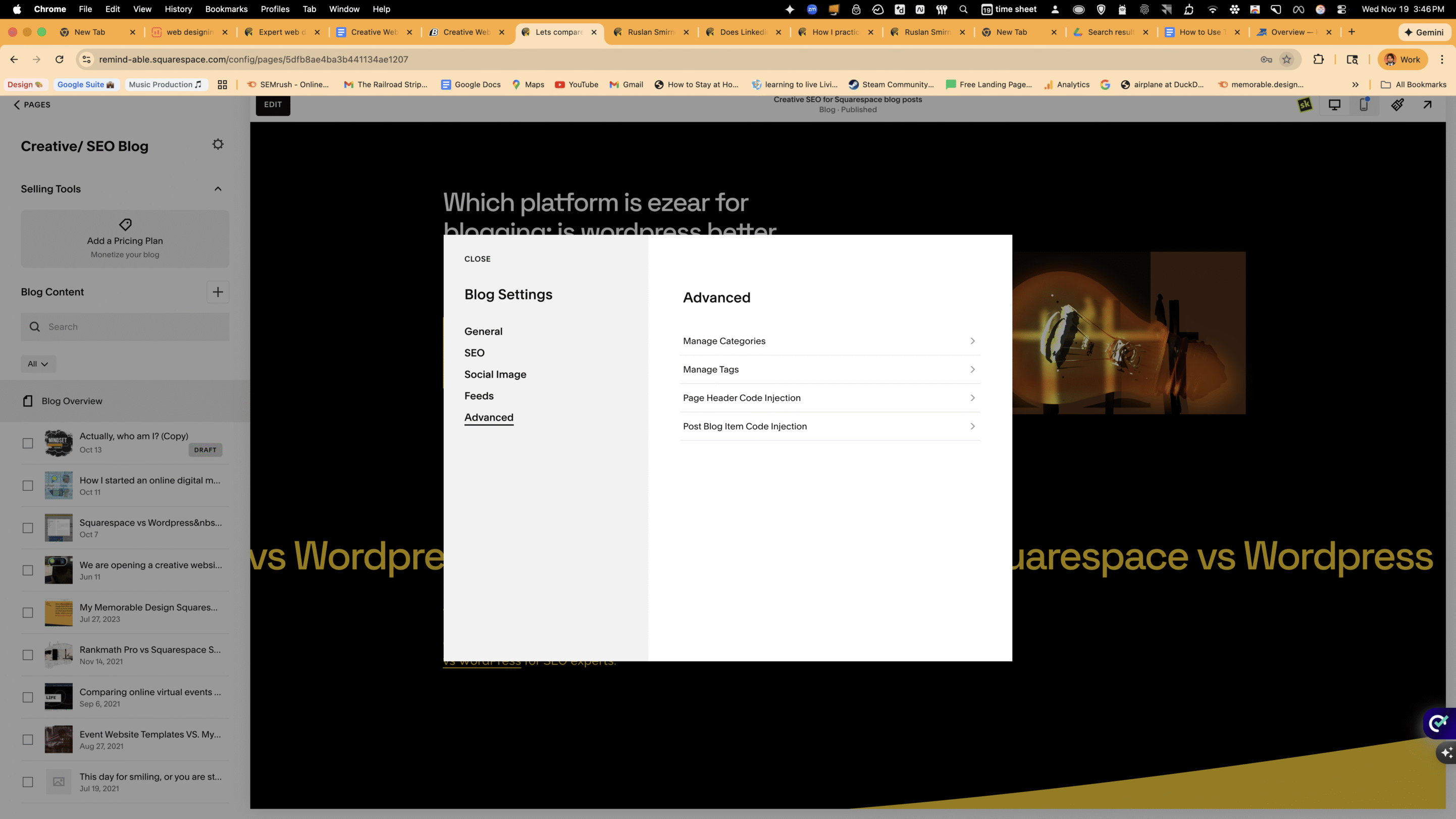Open the SEO settings section
The height and width of the screenshot is (819, 1456).
click(x=474, y=353)
